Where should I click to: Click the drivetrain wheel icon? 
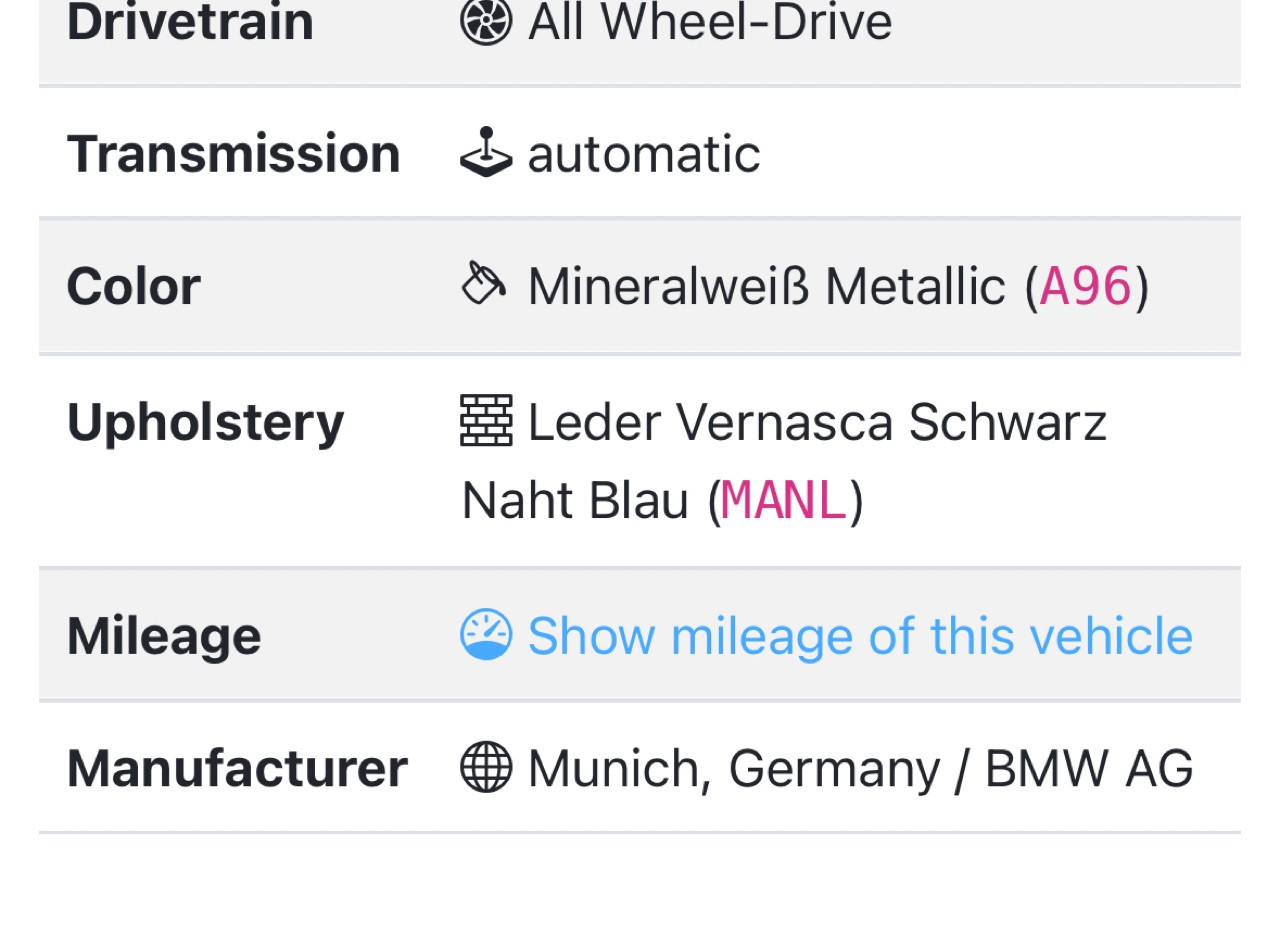(486, 22)
